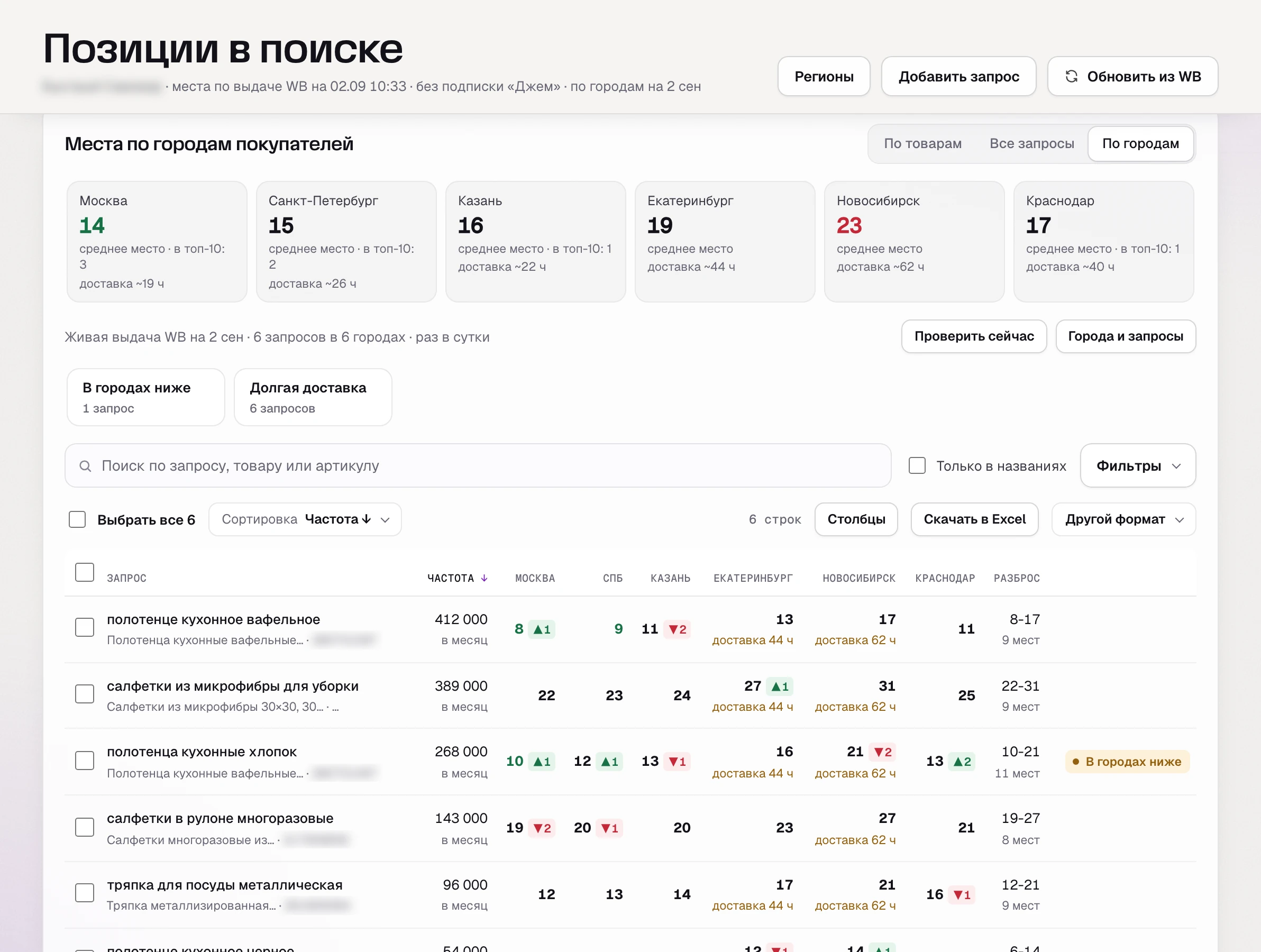Open the Новосибирск city summary card
The width and height of the screenshot is (1261, 952).
click(x=914, y=242)
